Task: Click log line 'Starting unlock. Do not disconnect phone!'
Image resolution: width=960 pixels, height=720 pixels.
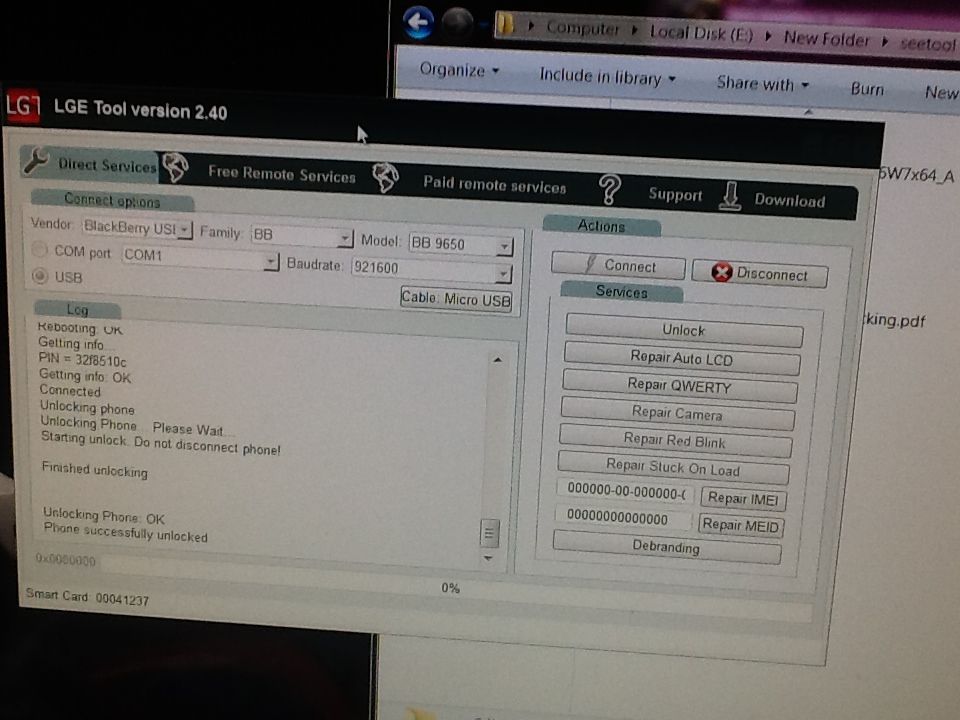Action: [x=160, y=443]
